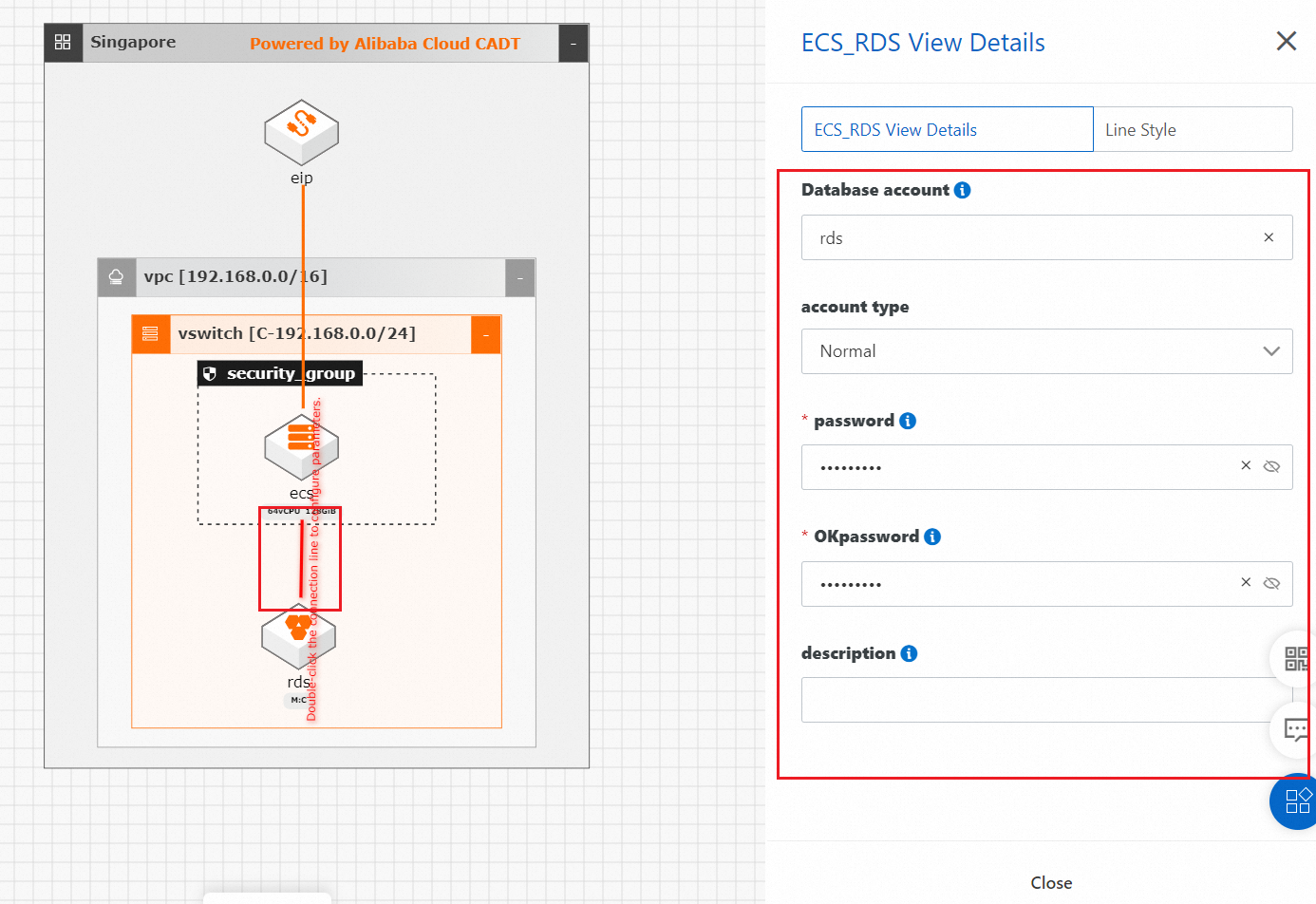Collapse the vpc container
The width and height of the screenshot is (1316, 904).
(520, 277)
